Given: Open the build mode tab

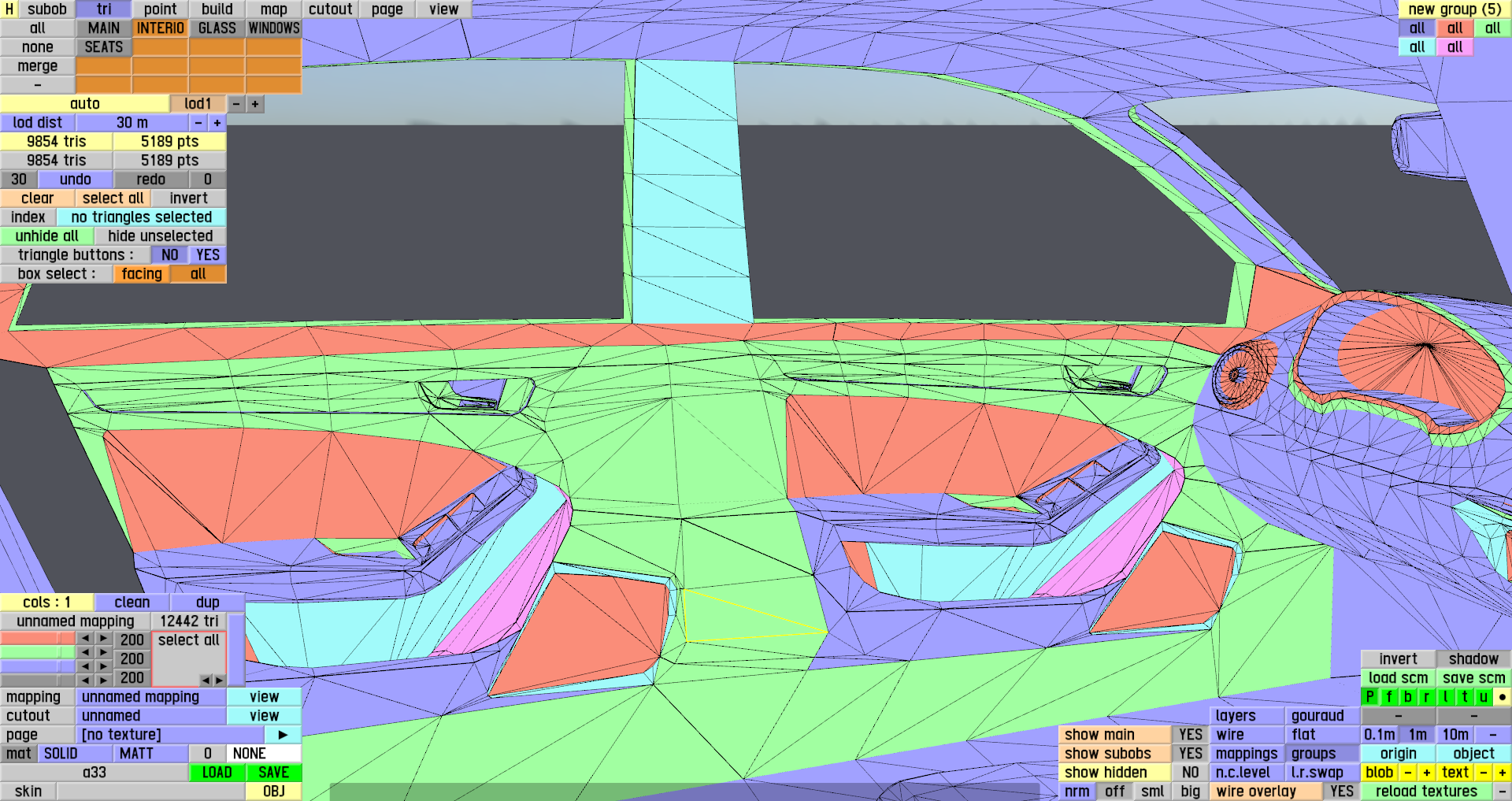Looking at the screenshot, I should pyautogui.click(x=217, y=9).
